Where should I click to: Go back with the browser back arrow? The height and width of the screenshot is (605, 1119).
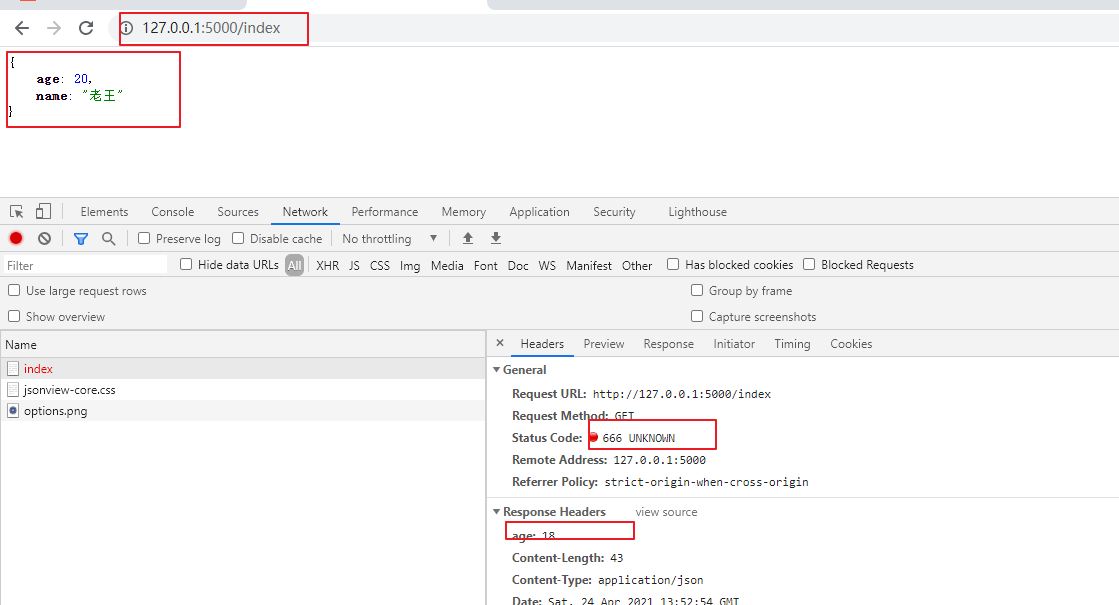[x=22, y=28]
